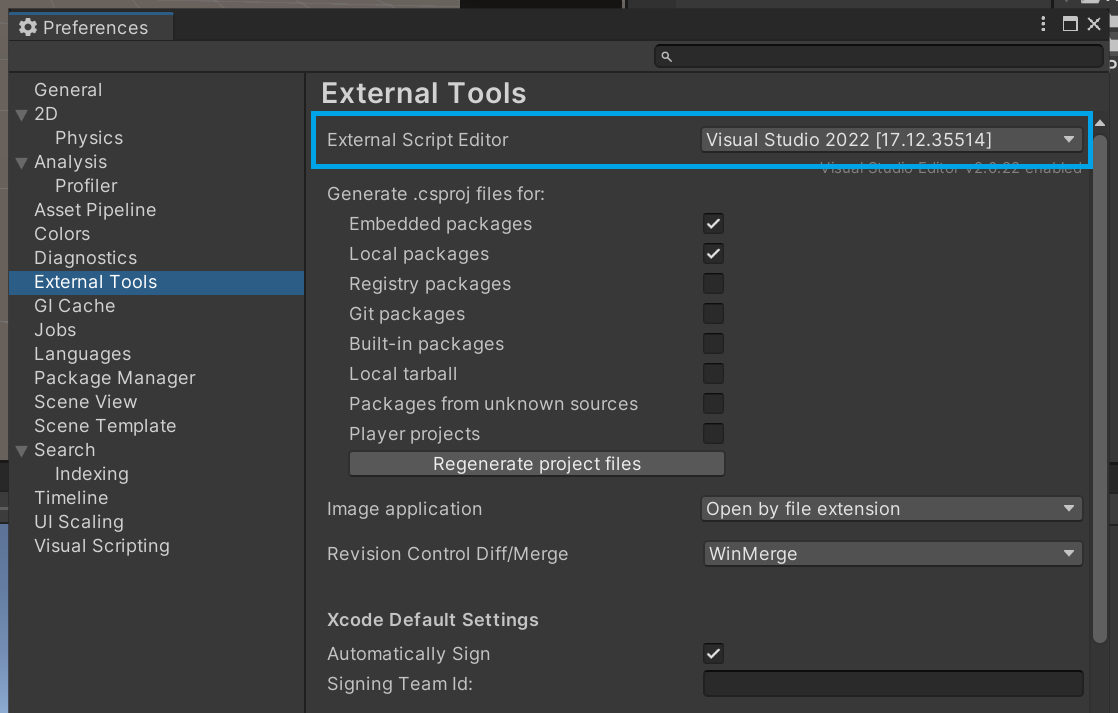Maximize the Preferences window

tap(1070, 24)
